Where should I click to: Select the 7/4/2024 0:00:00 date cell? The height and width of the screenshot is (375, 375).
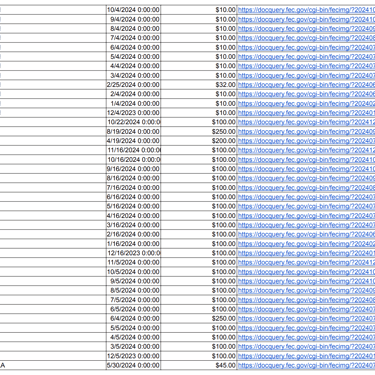[x=133, y=38]
